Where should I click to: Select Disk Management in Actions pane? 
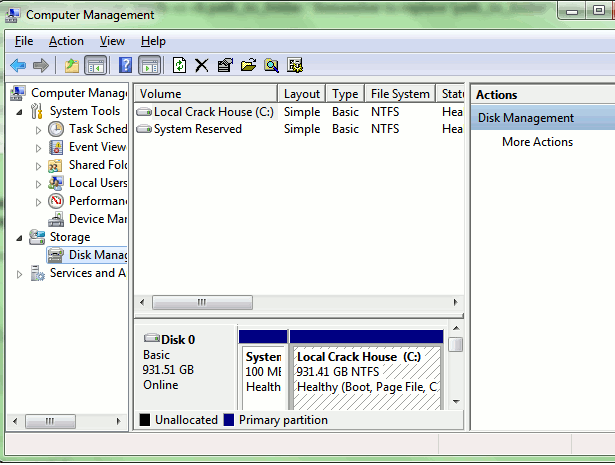543,118
